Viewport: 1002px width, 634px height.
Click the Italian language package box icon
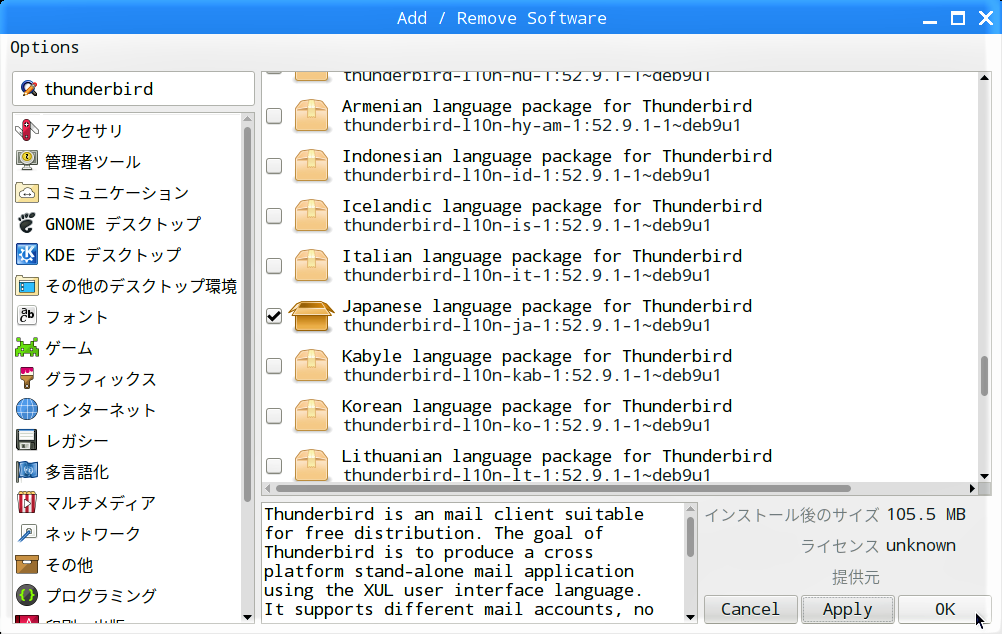tap(311, 265)
